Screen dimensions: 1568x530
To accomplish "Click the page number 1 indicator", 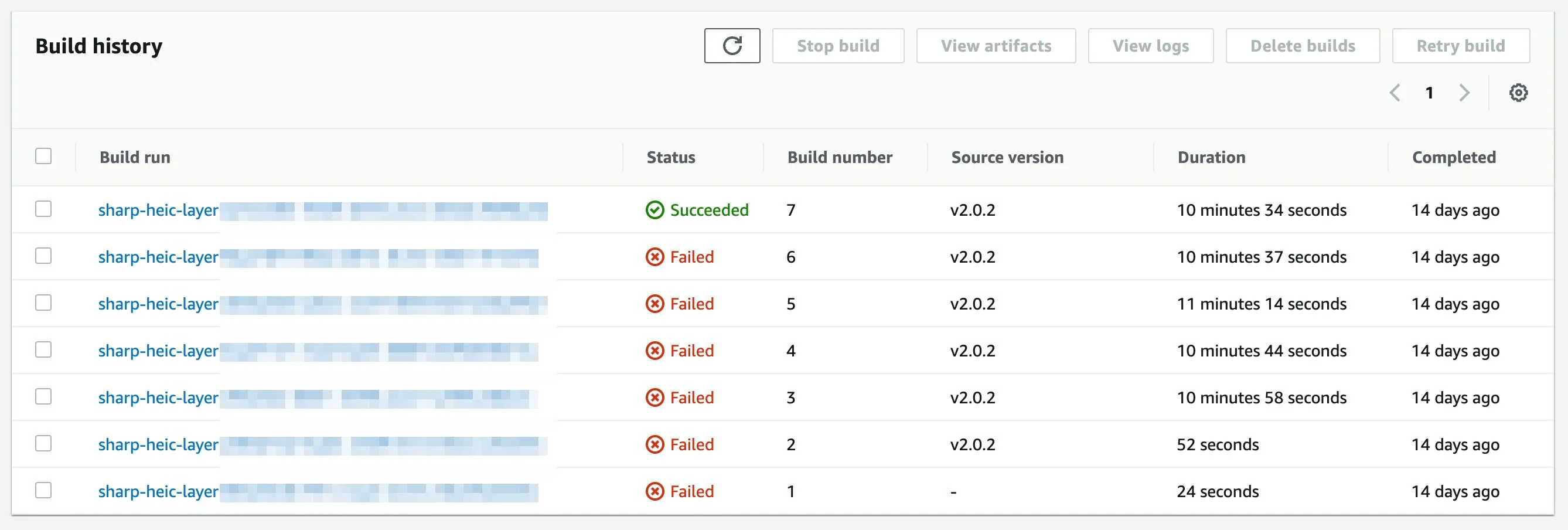I will pyautogui.click(x=1429, y=93).
